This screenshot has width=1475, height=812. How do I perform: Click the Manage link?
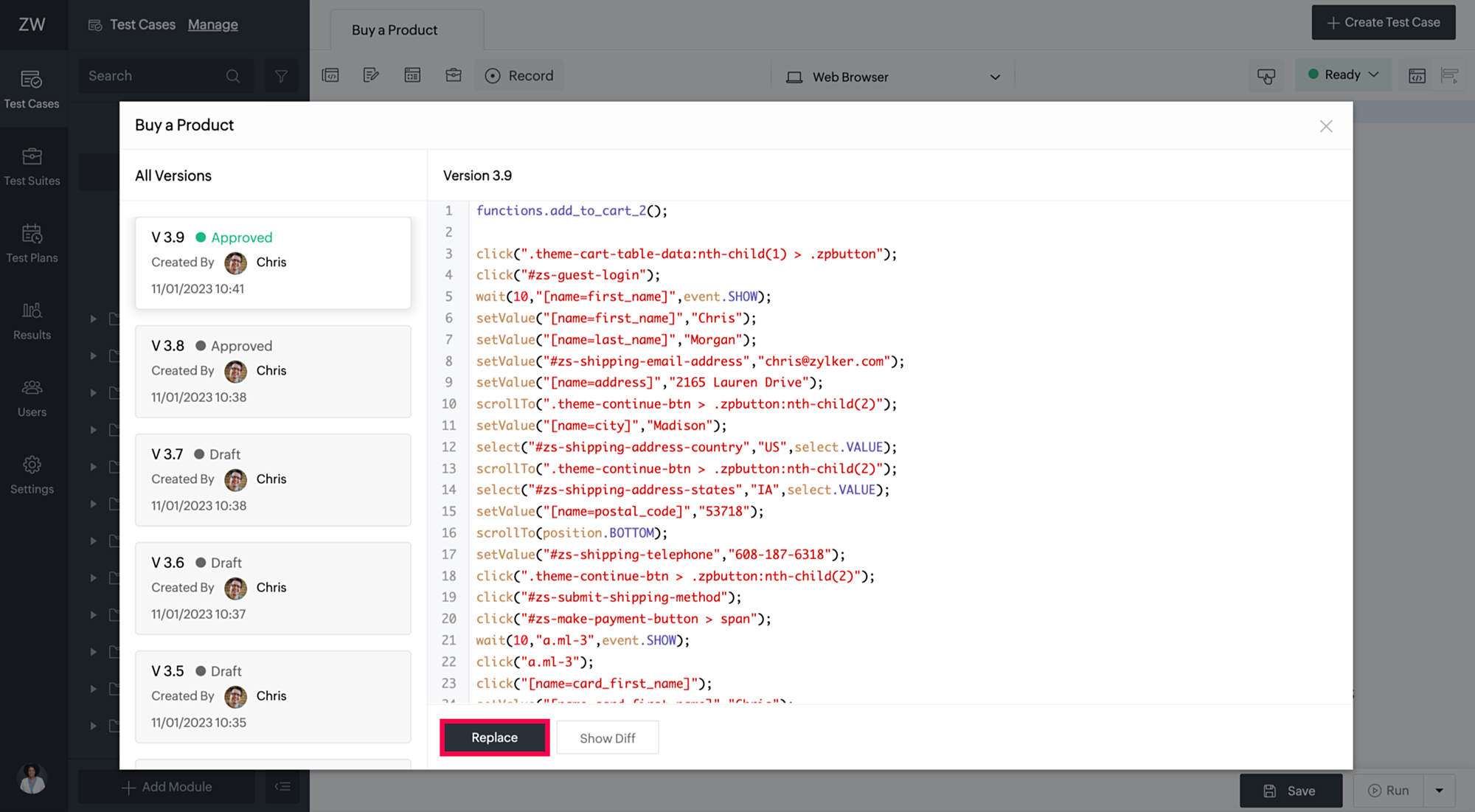coord(212,24)
